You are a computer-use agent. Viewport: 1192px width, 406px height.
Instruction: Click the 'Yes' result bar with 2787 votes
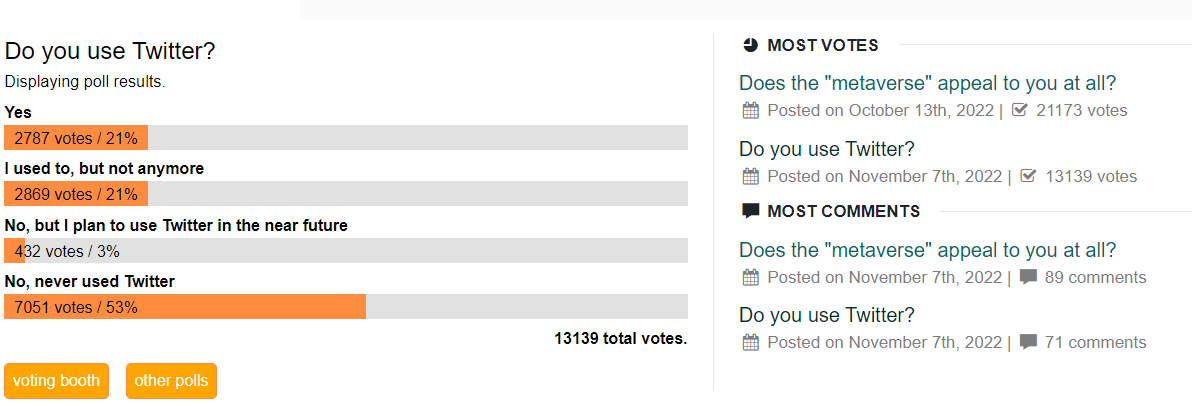[346, 138]
